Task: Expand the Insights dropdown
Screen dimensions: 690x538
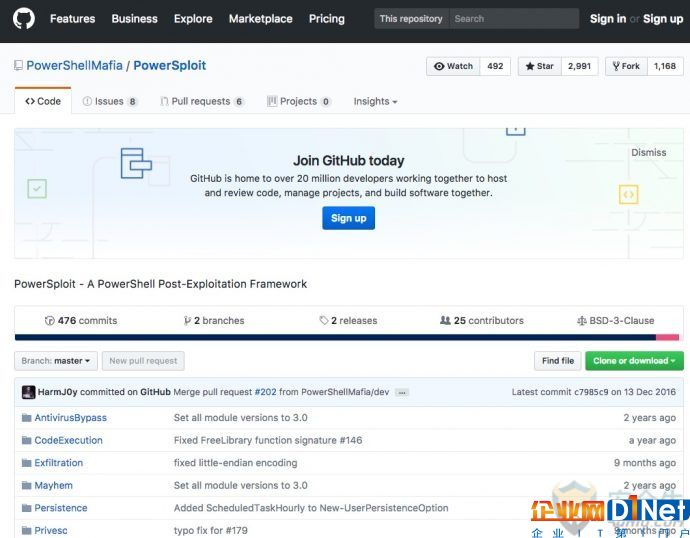Action: coord(375,102)
